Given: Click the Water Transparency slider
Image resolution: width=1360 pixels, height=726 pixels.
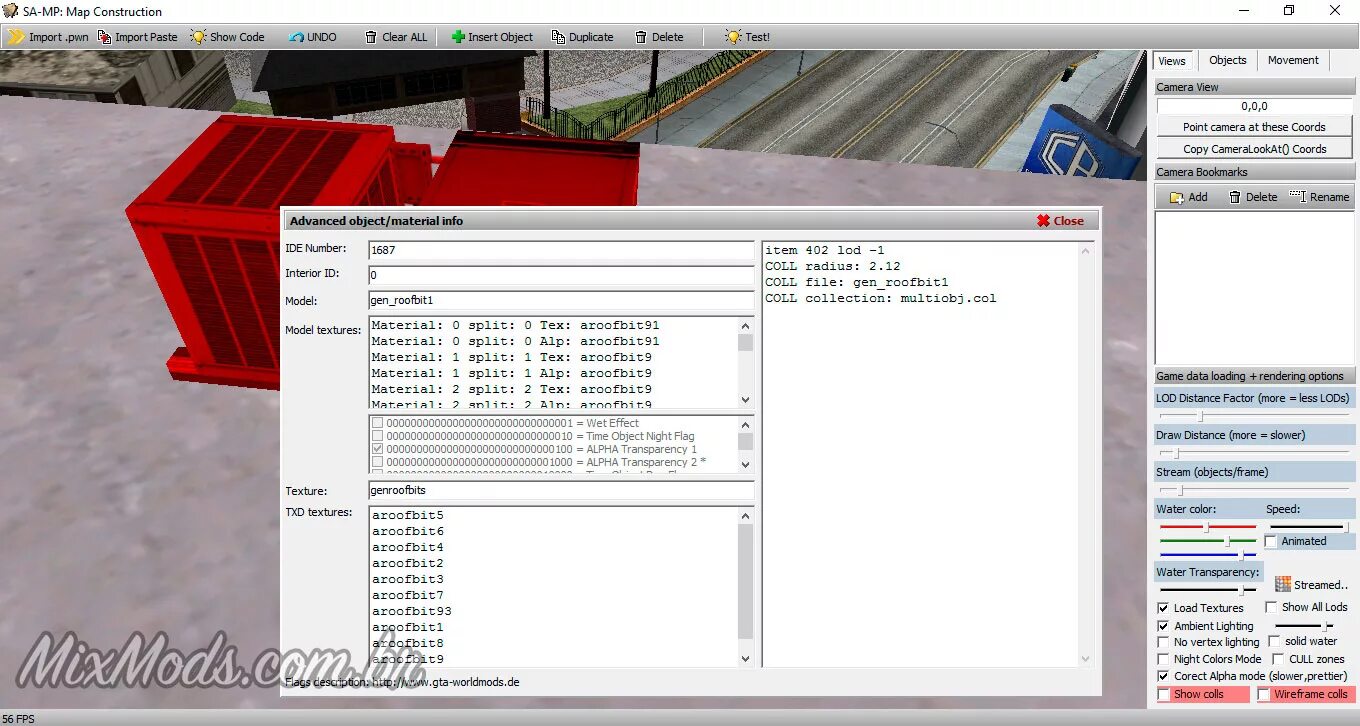Looking at the screenshot, I should pos(1208,590).
